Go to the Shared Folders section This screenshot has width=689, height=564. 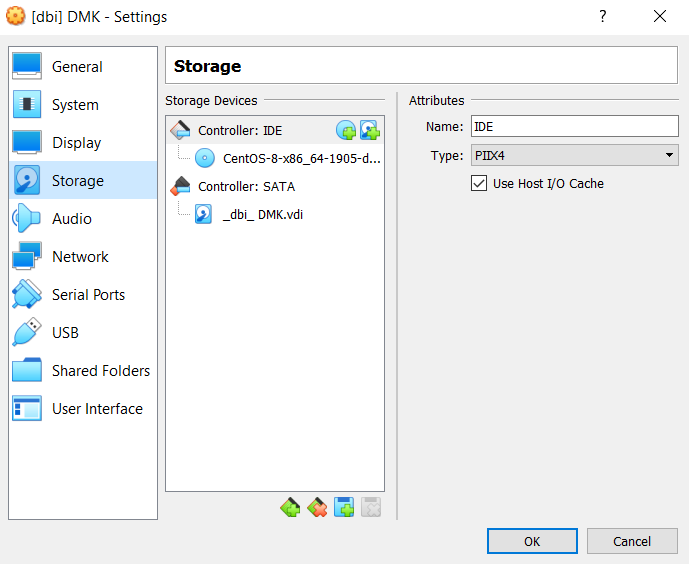tap(100, 371)
